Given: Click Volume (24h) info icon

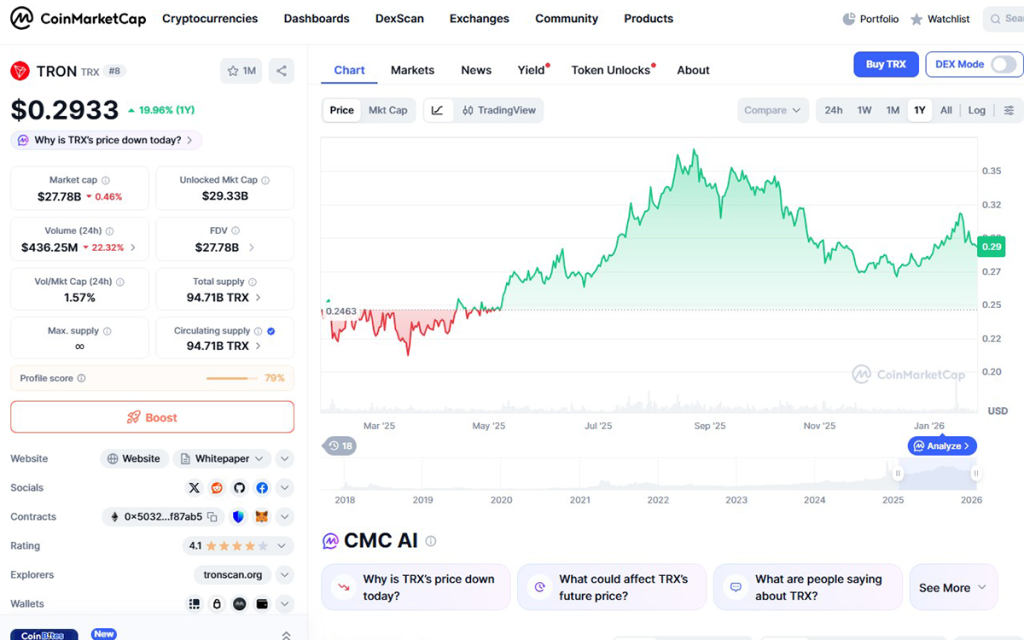Looking at the screenshot, I should coord(110,231).
